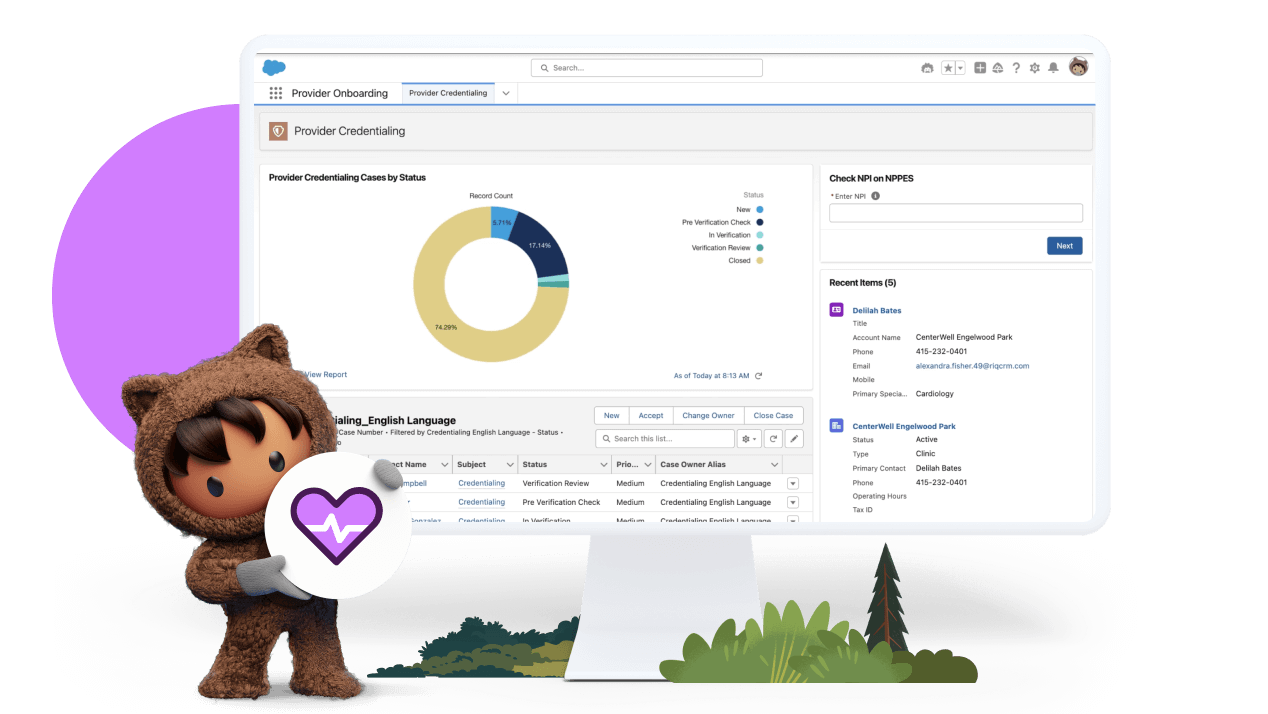Click the NPI information tooltip icon

point(875,196)
